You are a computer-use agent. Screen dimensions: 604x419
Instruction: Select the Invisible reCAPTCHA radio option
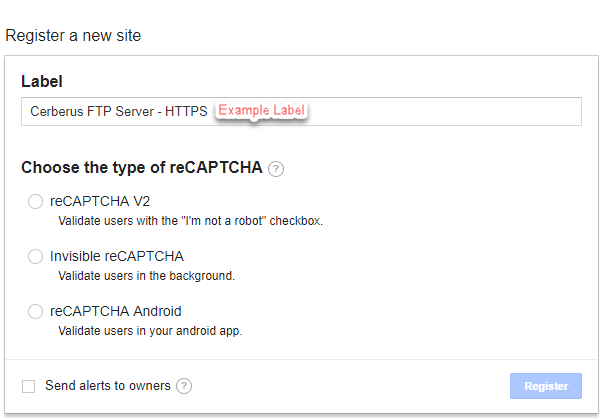(35, 256)
